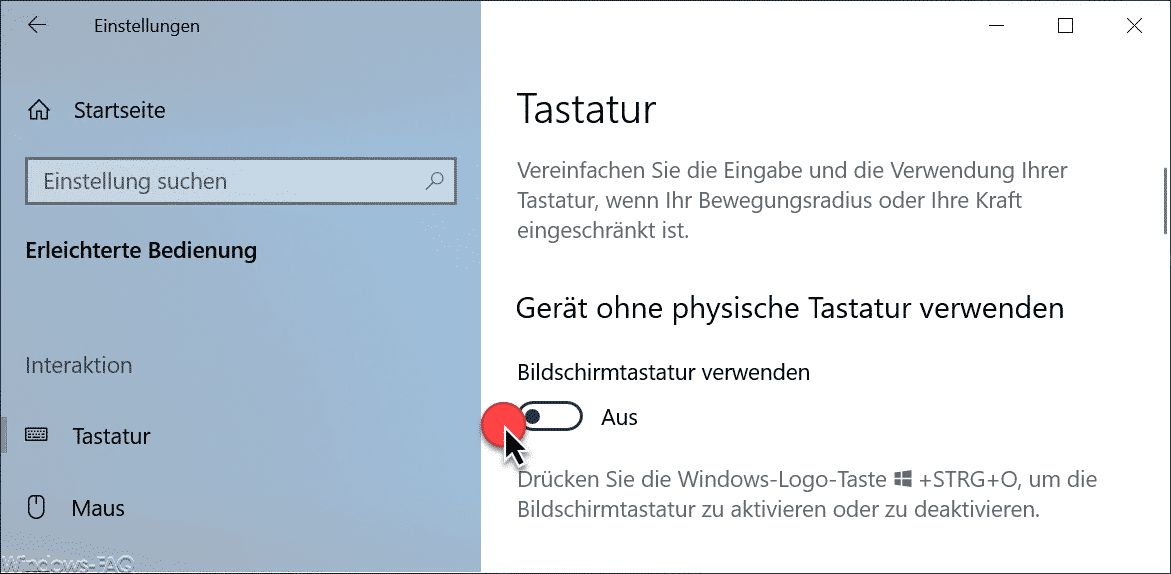Click the mouse icon beside Maus
1171x574 pixels.
pyautogui.click(x=36, y=508)
